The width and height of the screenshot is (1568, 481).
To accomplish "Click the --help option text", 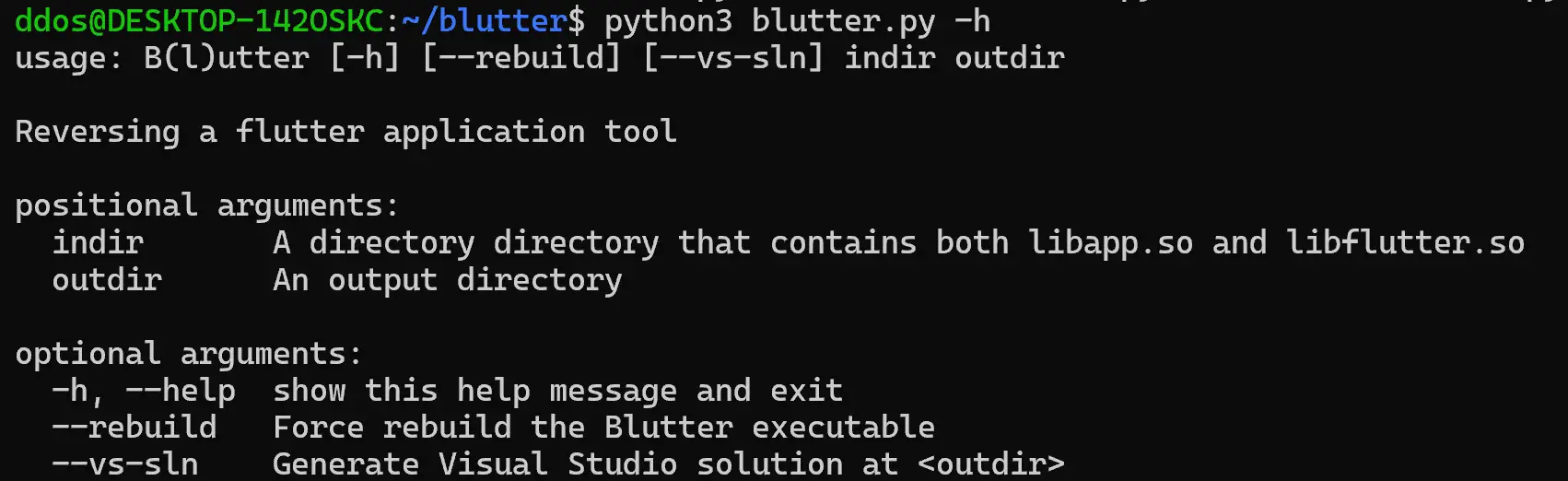I will [x=181, y=391].
